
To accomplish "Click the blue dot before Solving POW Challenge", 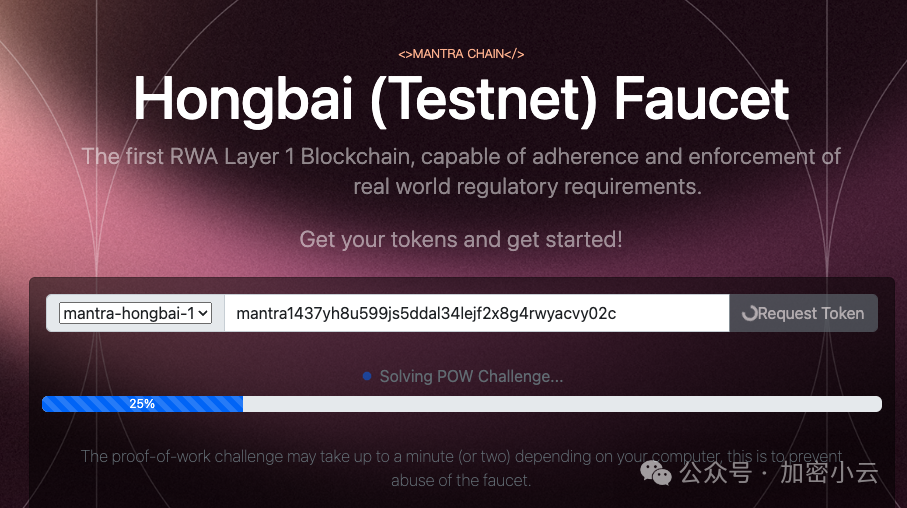I will tap(367, 376).
